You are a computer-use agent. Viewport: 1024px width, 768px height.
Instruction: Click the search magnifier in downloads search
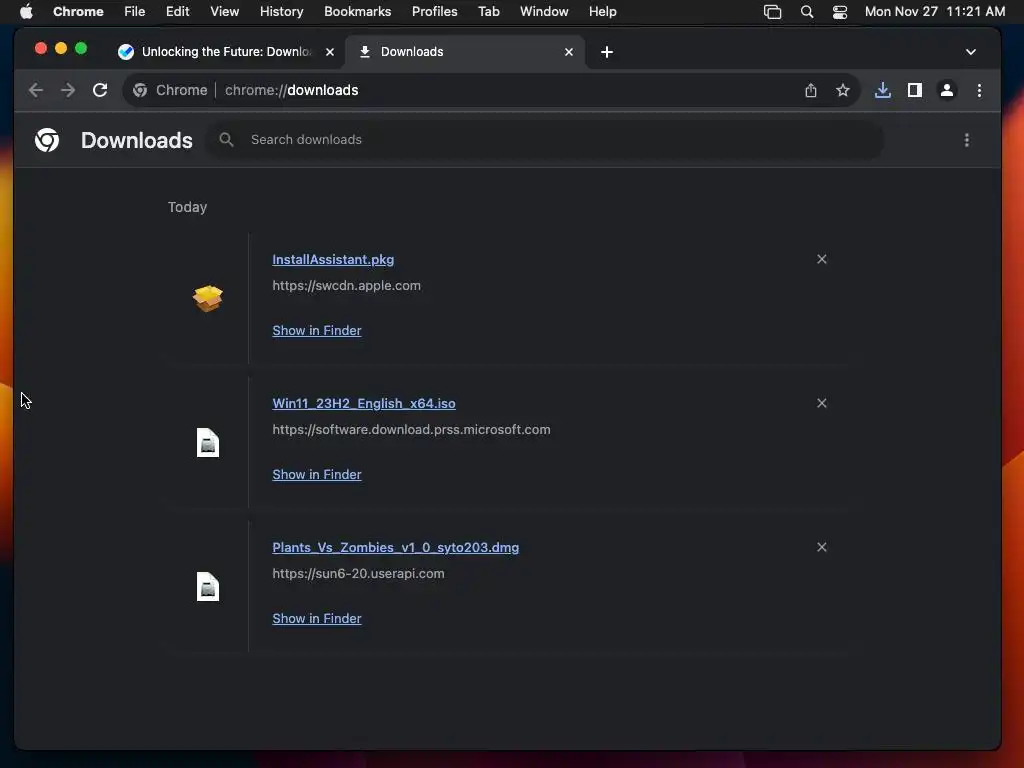[226, 140]
